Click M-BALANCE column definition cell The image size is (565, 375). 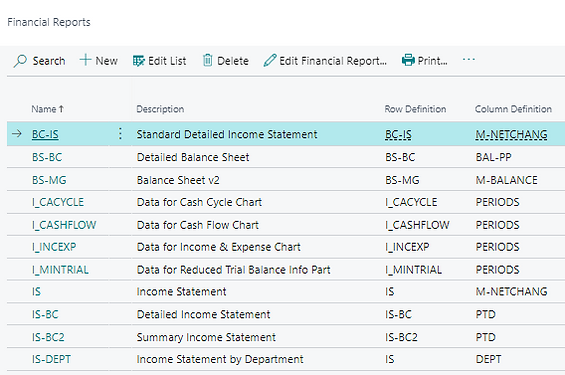click(x=507, y=180)
